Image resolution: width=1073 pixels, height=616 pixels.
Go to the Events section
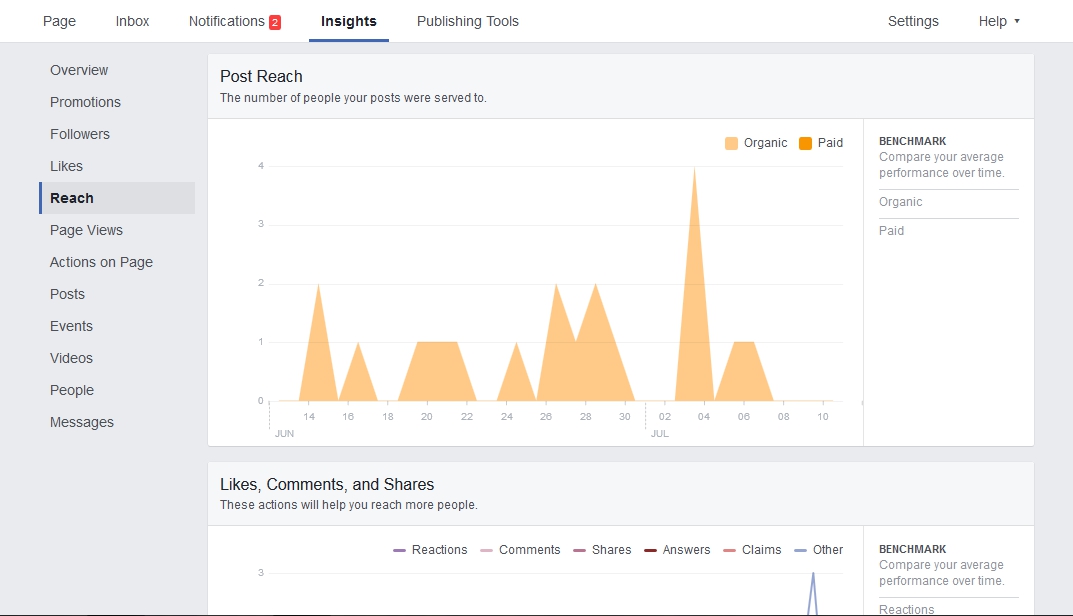tap(71, 326)
